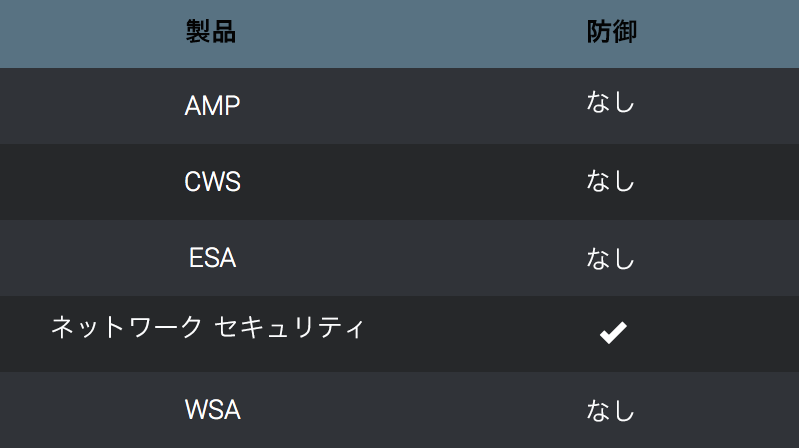The width and height of the screenshot is (799, 448).
Task: Click the blue-gray table header bar
Action: click(400, 32)
